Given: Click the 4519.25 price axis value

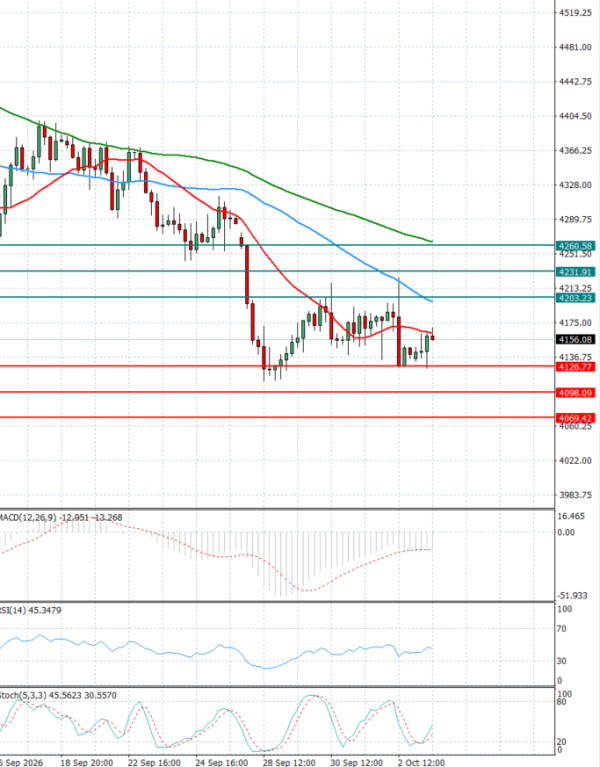Looking at the screenshot, I should [575, 13].
